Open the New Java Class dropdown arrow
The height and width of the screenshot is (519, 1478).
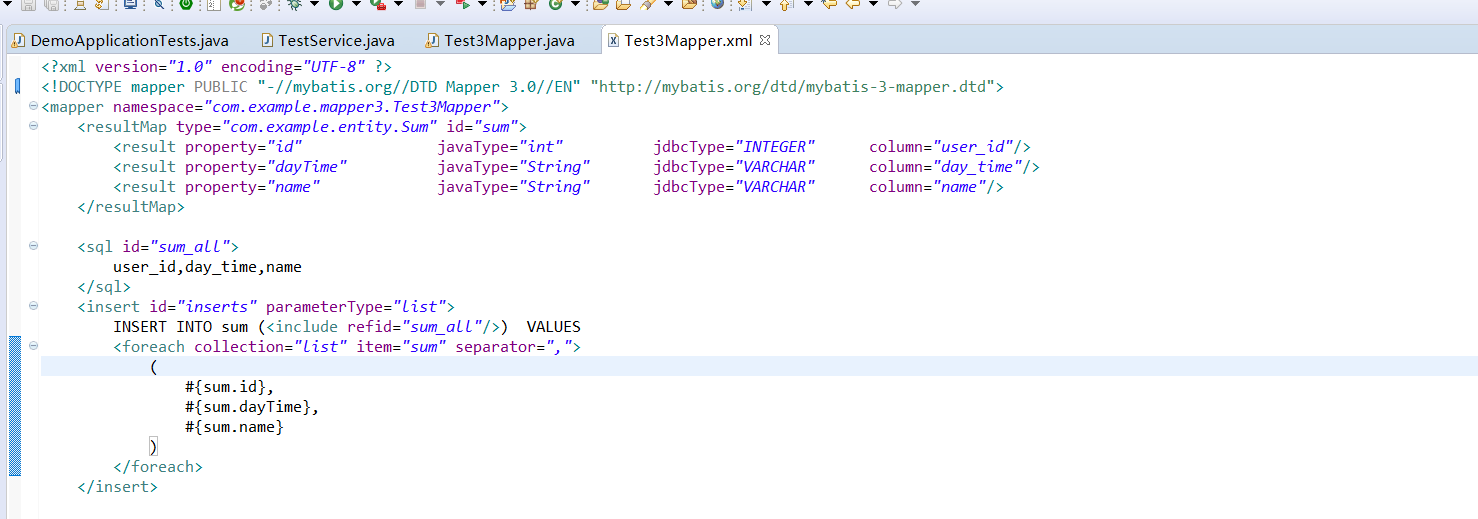[x=575, y=3]
